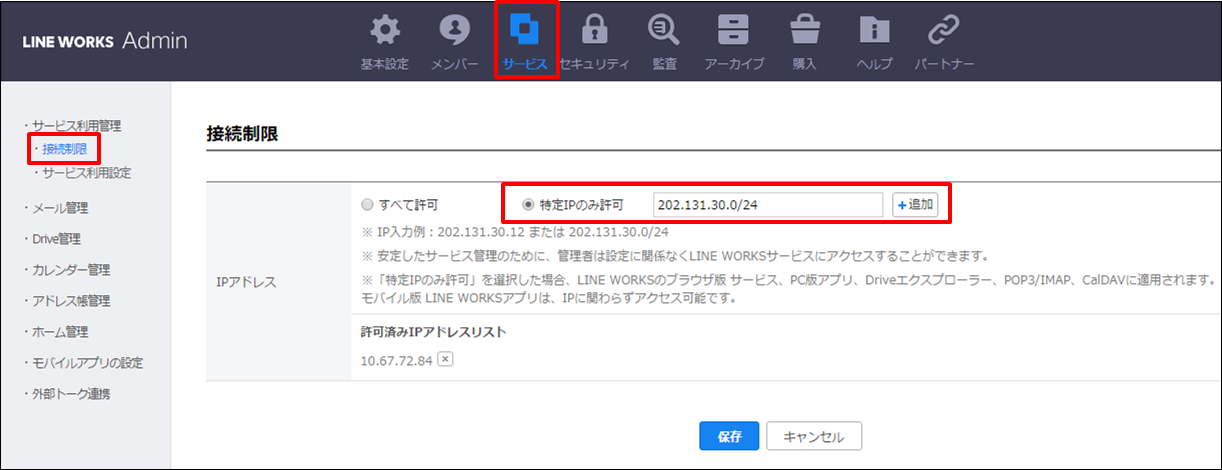Click the 保存 button
Viewport: 1222px width, 470px height.
[x=729, y=437]
